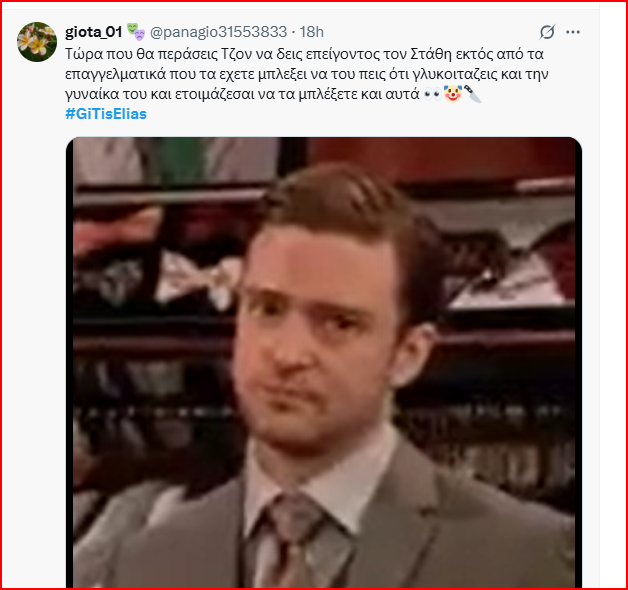This screenshot has height=590, width=628.
Task: Click the theater masks emoji beside giota_01
Action: coord(136,32)
